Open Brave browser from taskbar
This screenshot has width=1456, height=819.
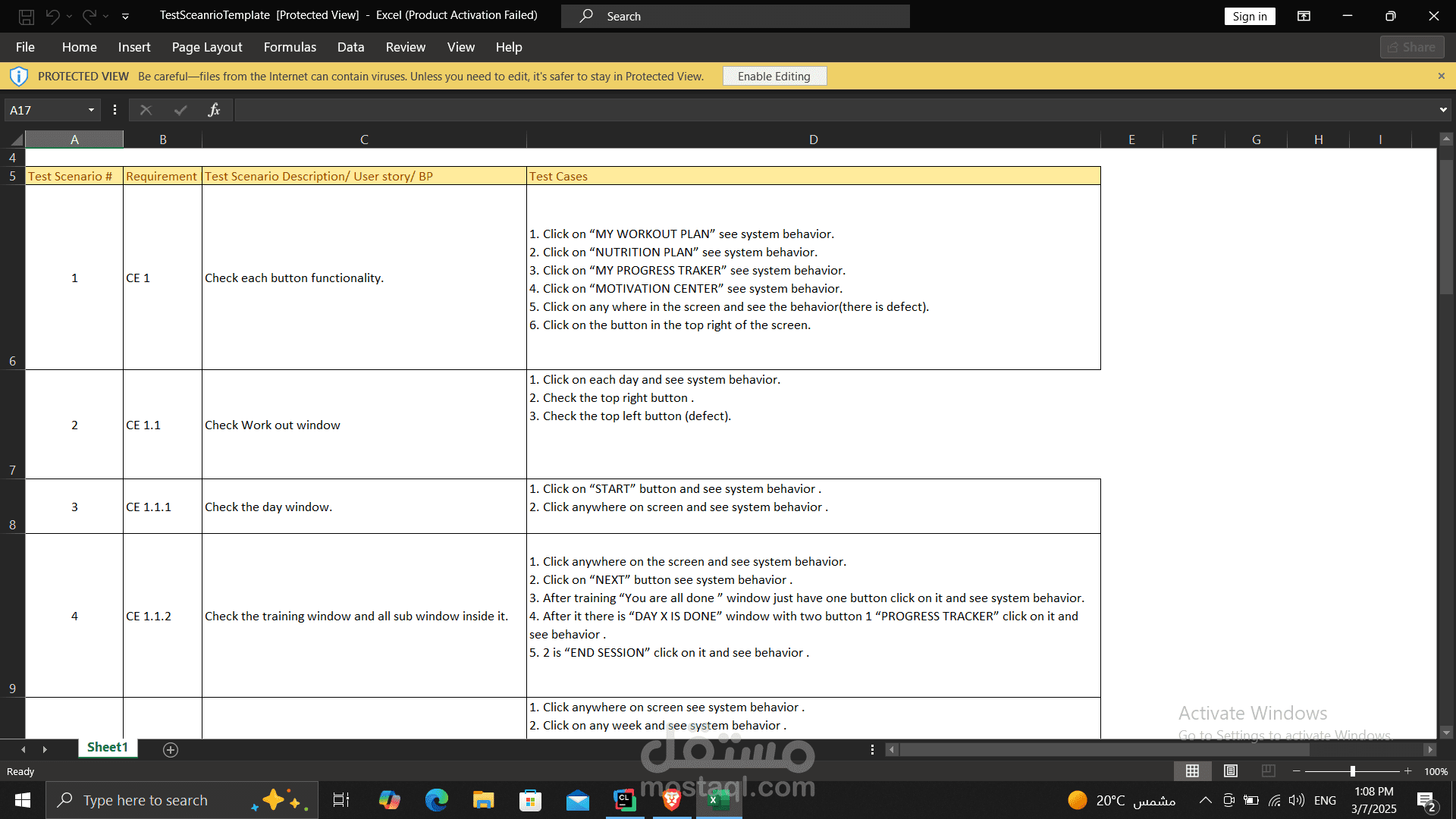tap(672, 800)
